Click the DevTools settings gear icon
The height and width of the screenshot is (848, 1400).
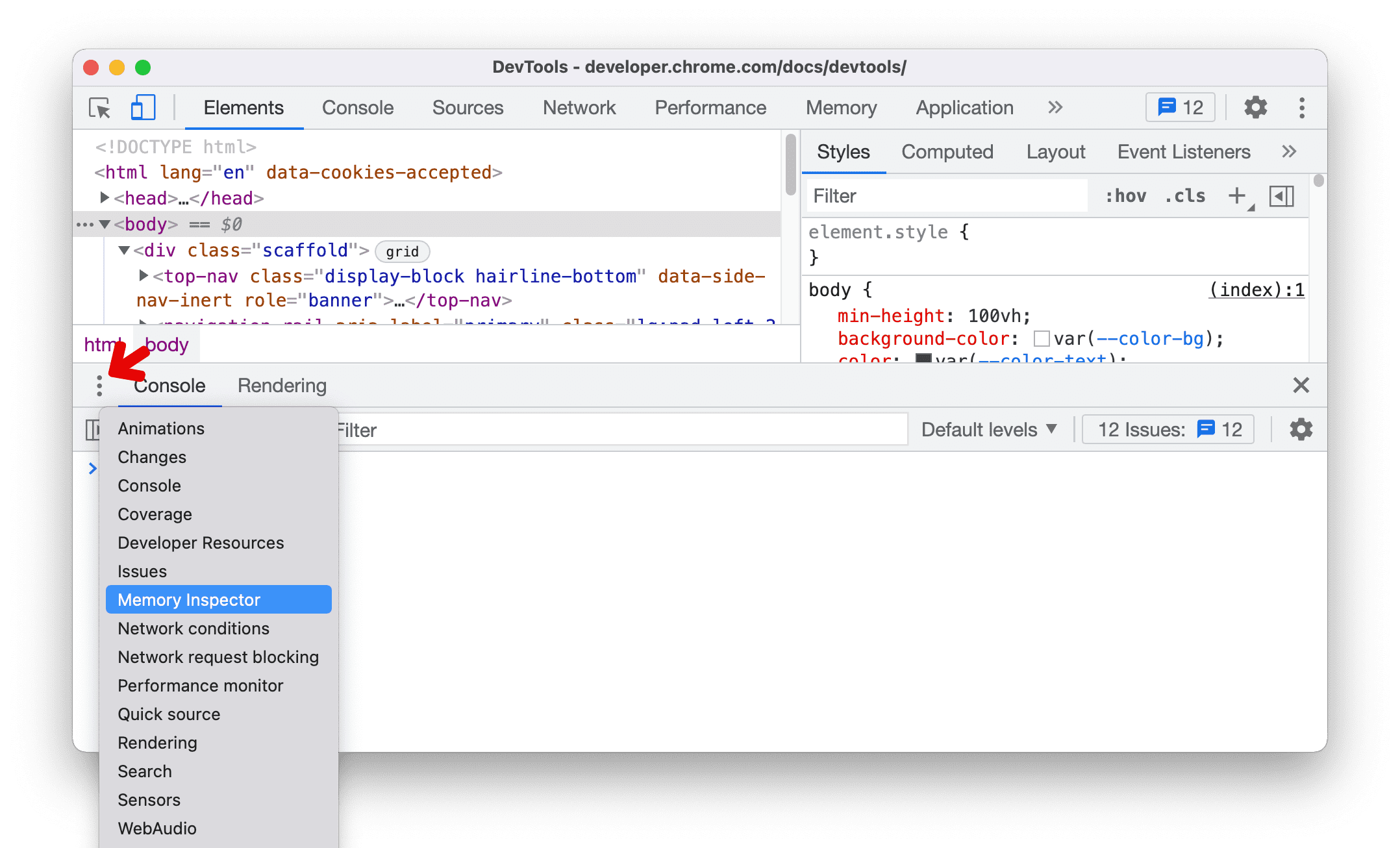[1253, 108]
